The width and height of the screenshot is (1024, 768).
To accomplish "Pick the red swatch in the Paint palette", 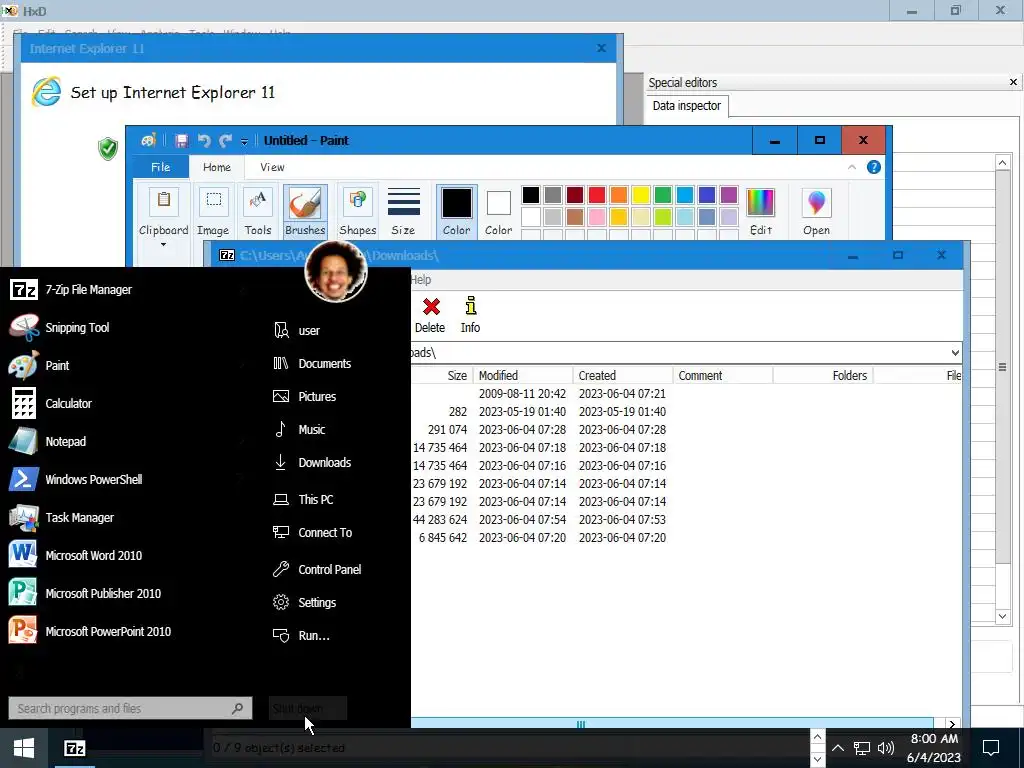I will click(597, 195).
